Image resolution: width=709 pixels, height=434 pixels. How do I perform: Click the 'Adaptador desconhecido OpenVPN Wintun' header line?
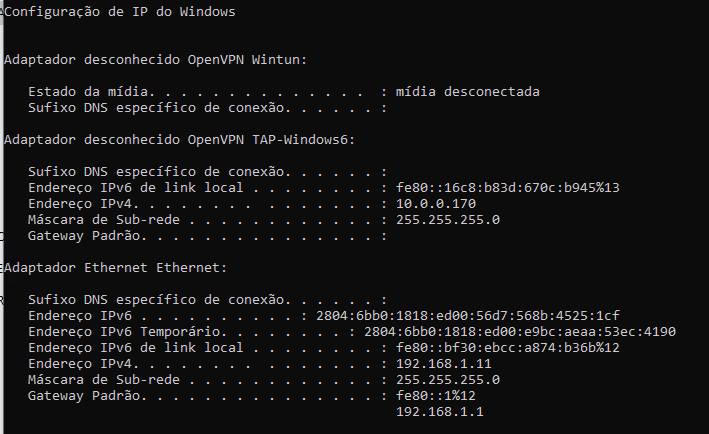pyautogui.click(x=156, y=60)
